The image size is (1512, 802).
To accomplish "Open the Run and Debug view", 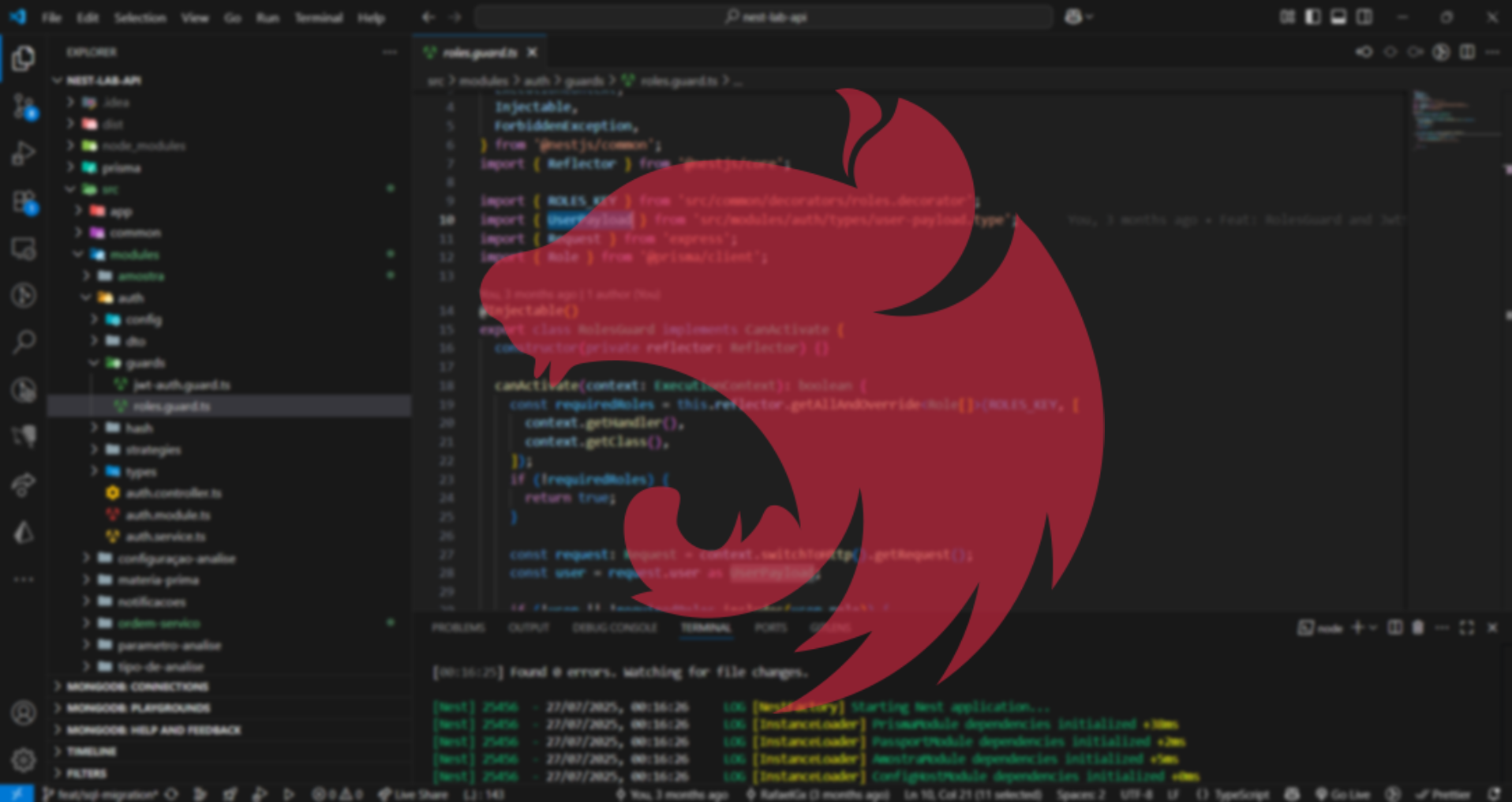I will (x=24, y=153).
